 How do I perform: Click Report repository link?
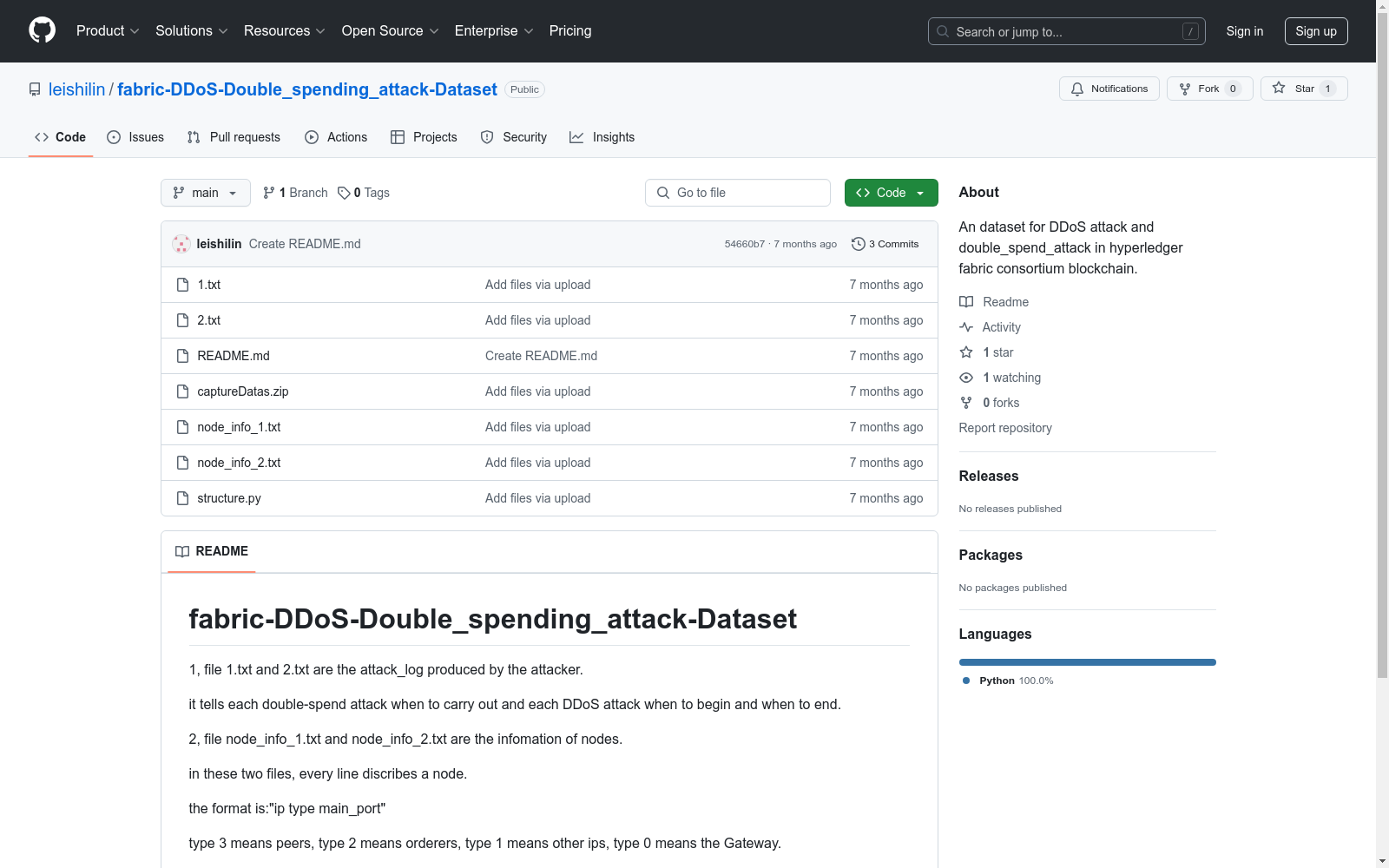click(1005, 428)
